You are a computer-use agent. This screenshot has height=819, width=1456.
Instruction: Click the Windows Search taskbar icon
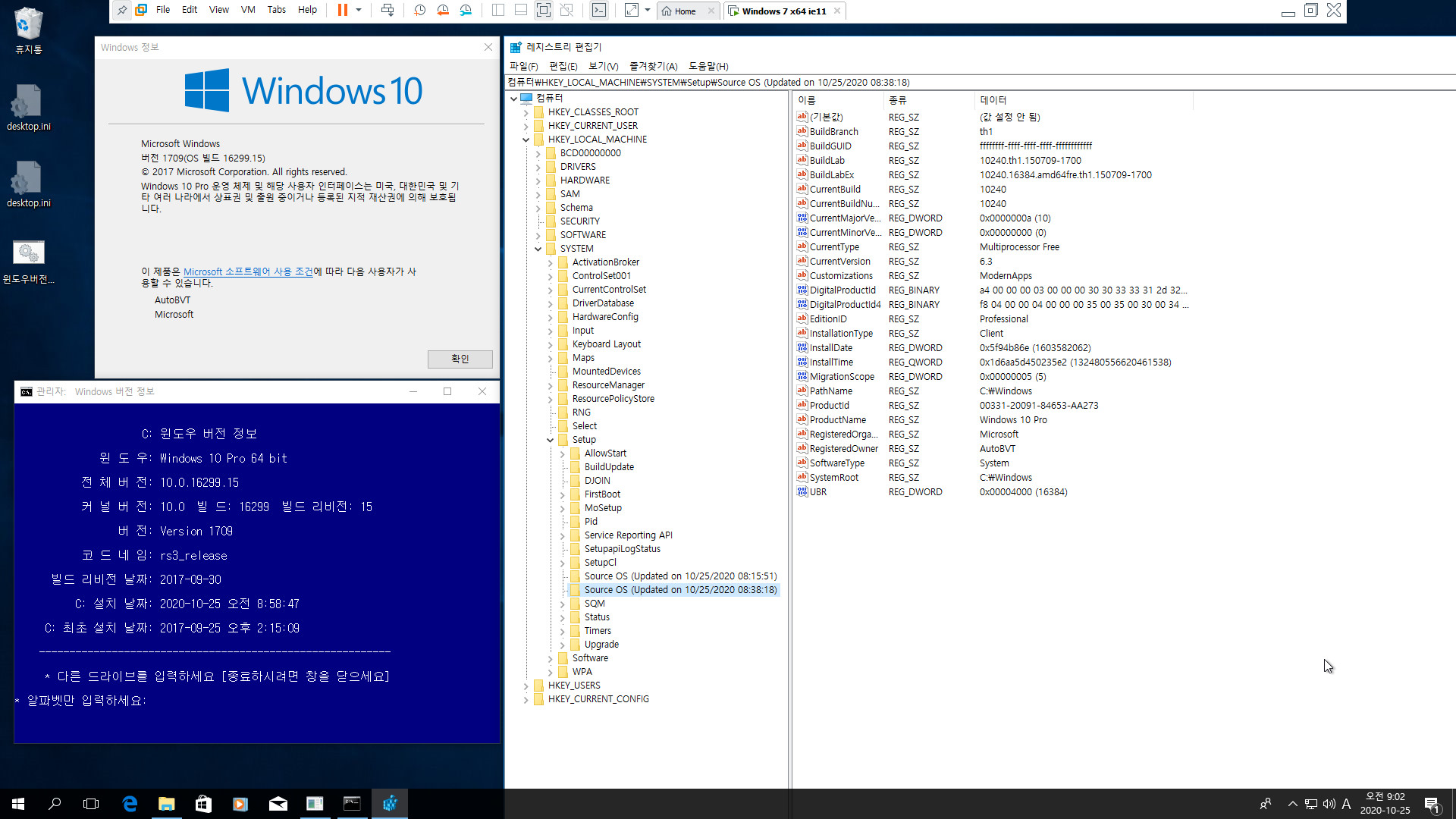pyautogui.click(x=55, y=803)
